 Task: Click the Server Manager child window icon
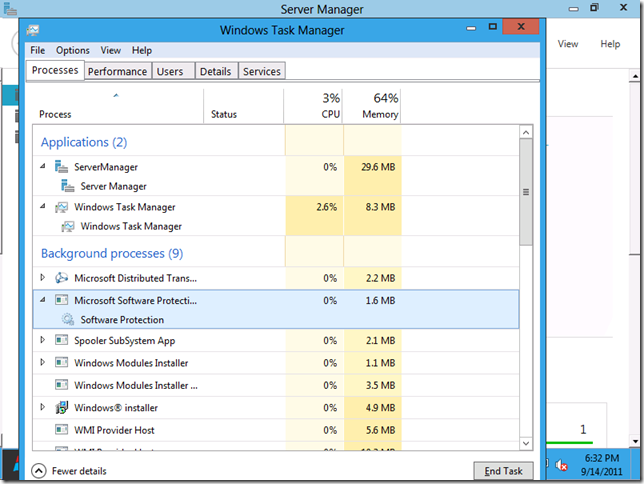(68, 186)
